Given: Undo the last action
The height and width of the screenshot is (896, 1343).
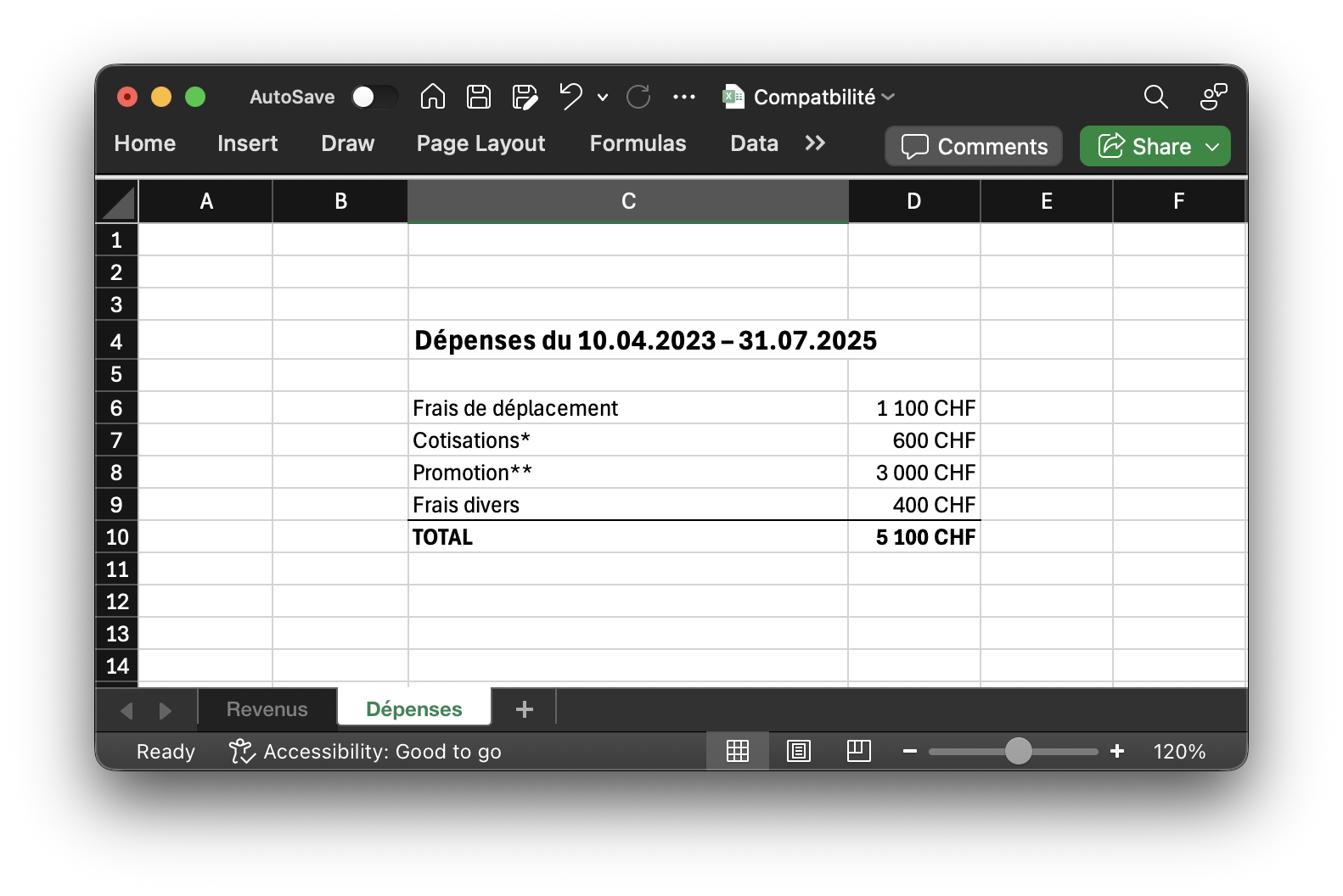Looking at the screenshot, I should pos(570,97).
